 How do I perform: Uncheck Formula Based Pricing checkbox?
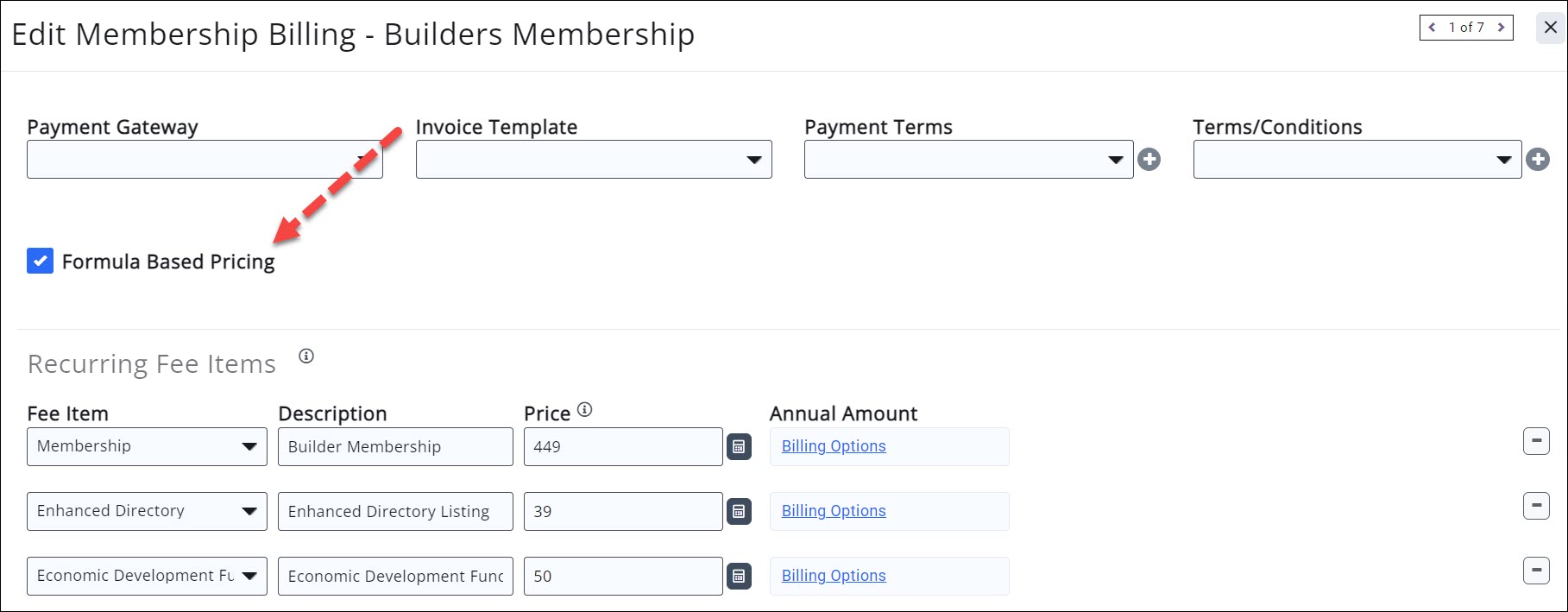tap(40, 261)
